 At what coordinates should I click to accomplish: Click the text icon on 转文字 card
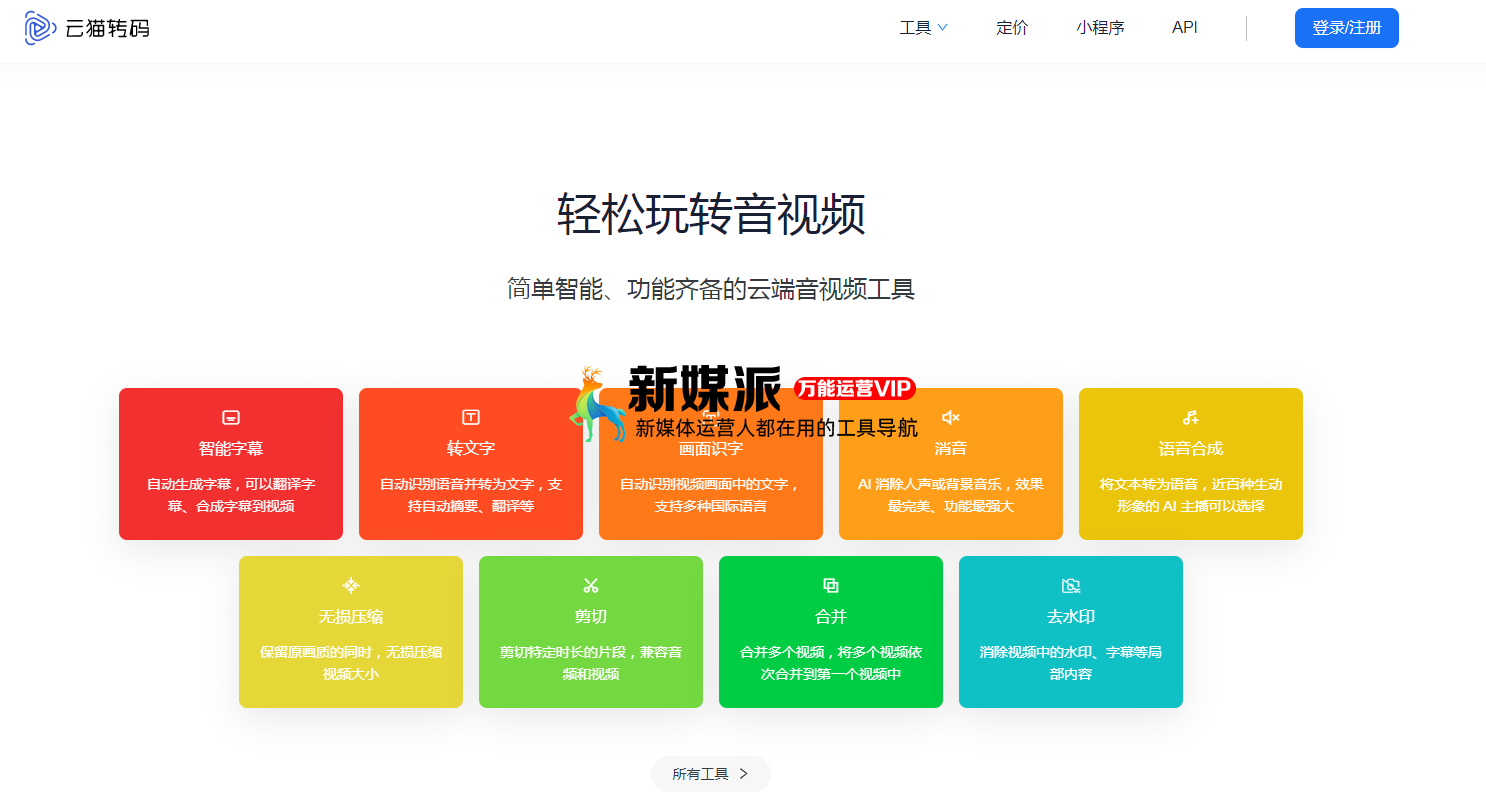pyautogui.click(x=471, y=417)
